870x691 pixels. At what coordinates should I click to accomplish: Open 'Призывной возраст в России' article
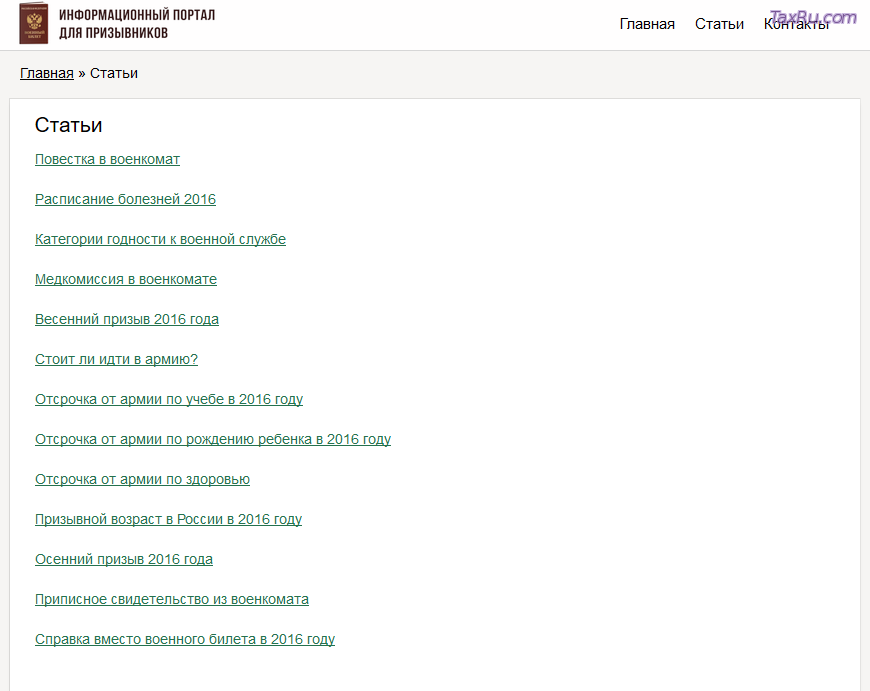168,519
